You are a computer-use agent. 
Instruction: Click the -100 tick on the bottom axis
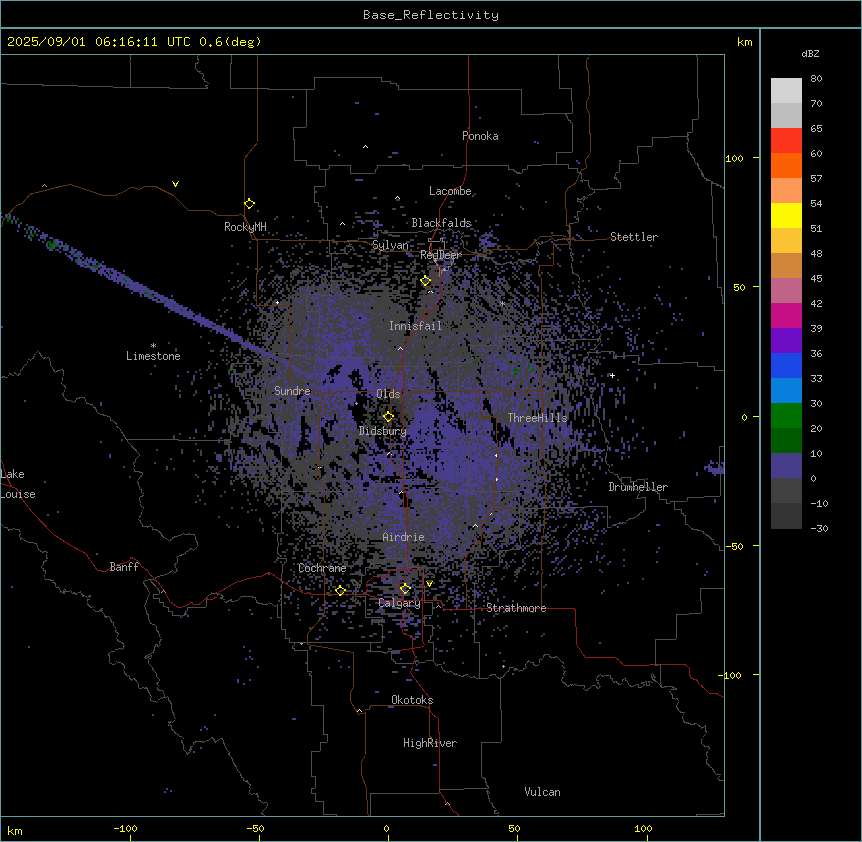pos(125,828)
